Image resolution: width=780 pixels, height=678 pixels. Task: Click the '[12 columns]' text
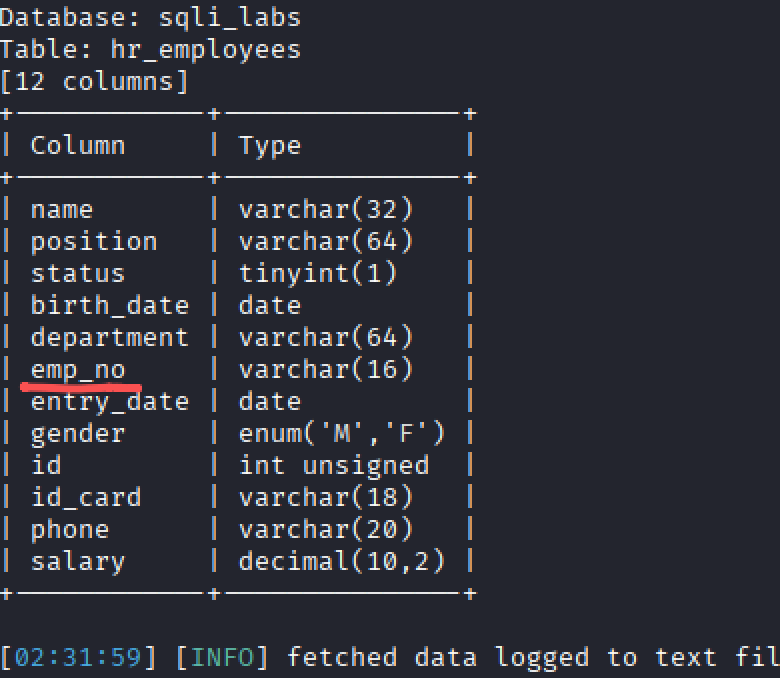pos(94,81)
